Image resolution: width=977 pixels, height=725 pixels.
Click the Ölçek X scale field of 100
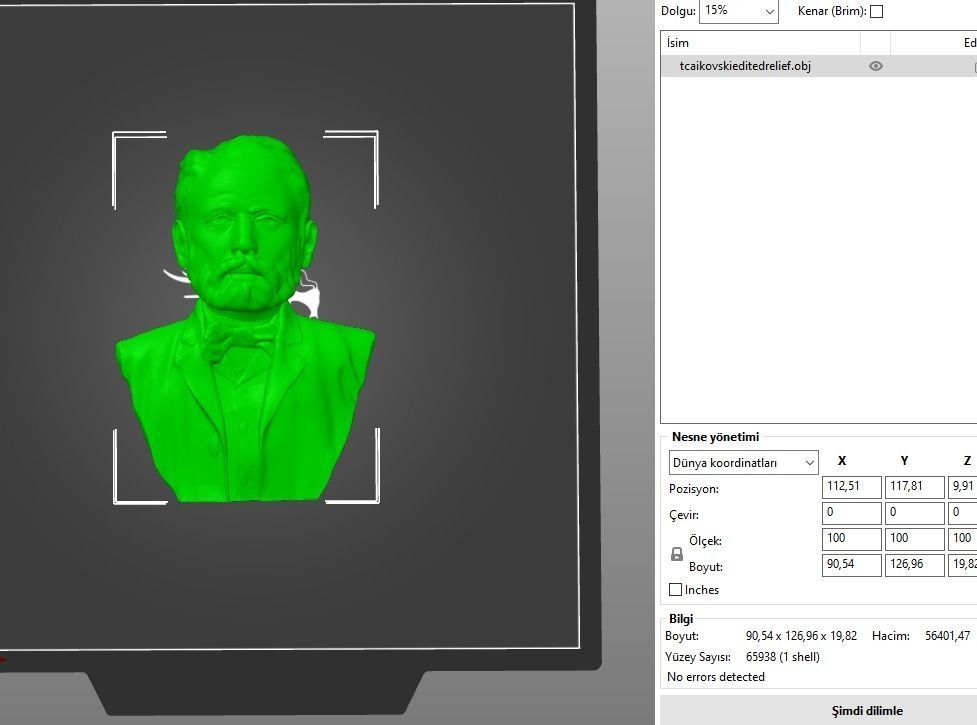tap(851, 539)
